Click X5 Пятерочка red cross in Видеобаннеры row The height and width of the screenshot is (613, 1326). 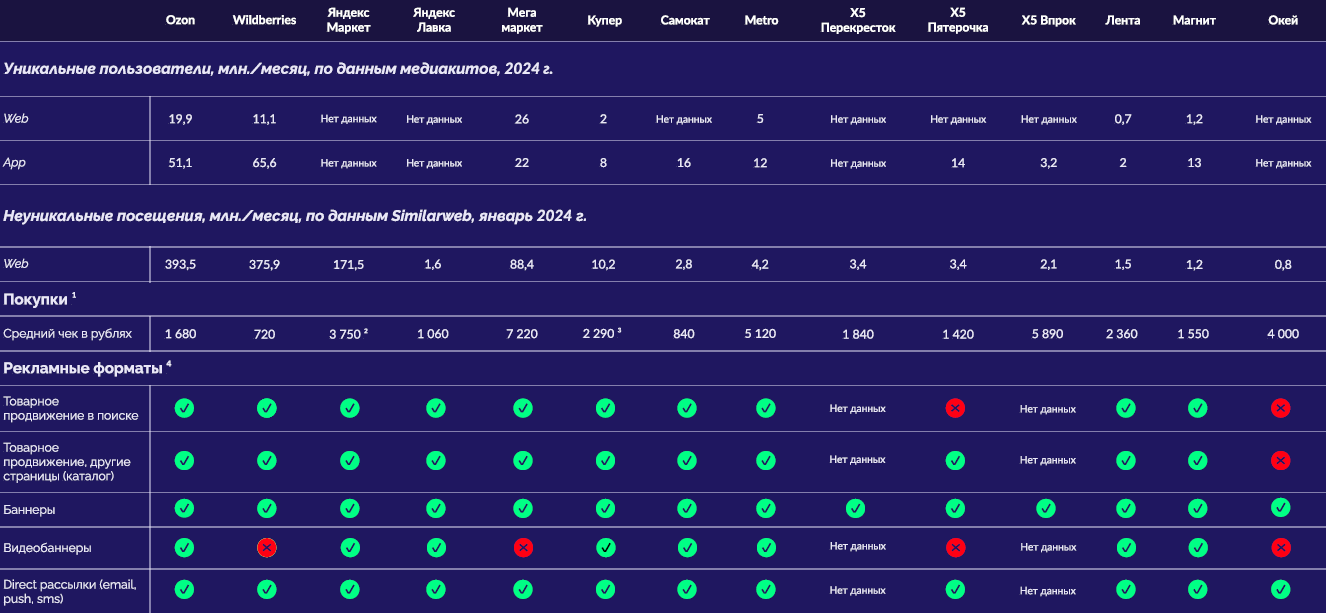(x=956, y=547)
